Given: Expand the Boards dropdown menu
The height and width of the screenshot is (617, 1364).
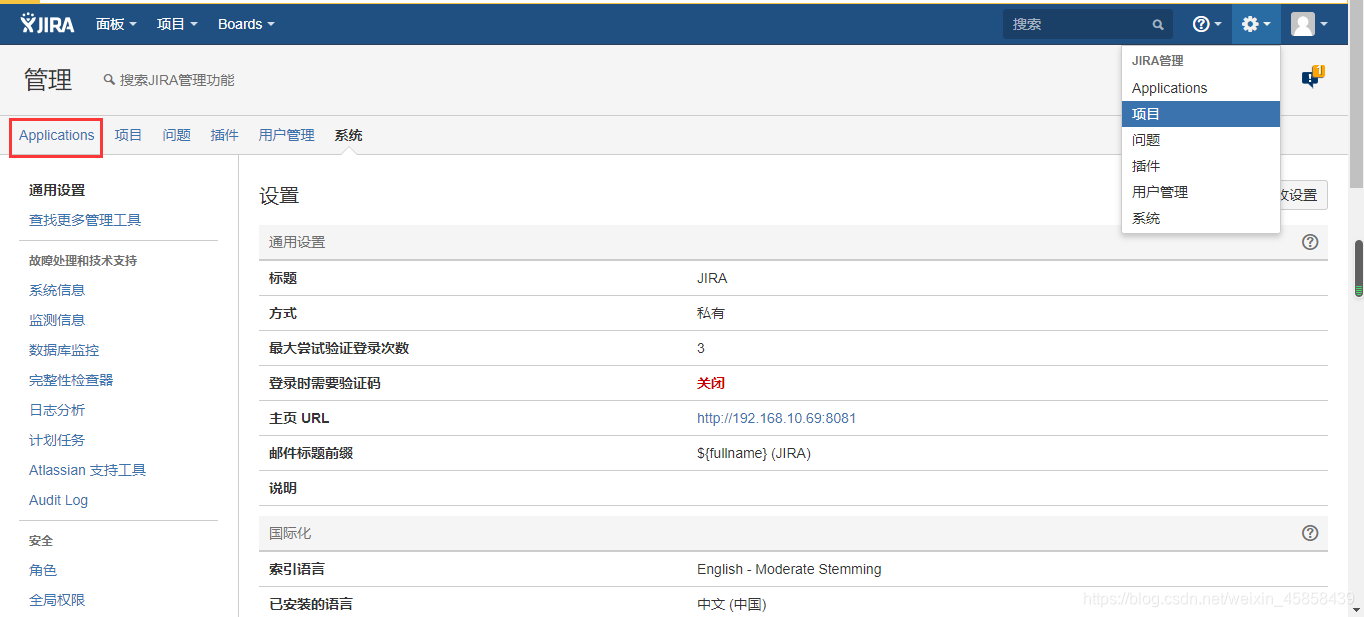Looking at the screenshot, I should 246,24.
